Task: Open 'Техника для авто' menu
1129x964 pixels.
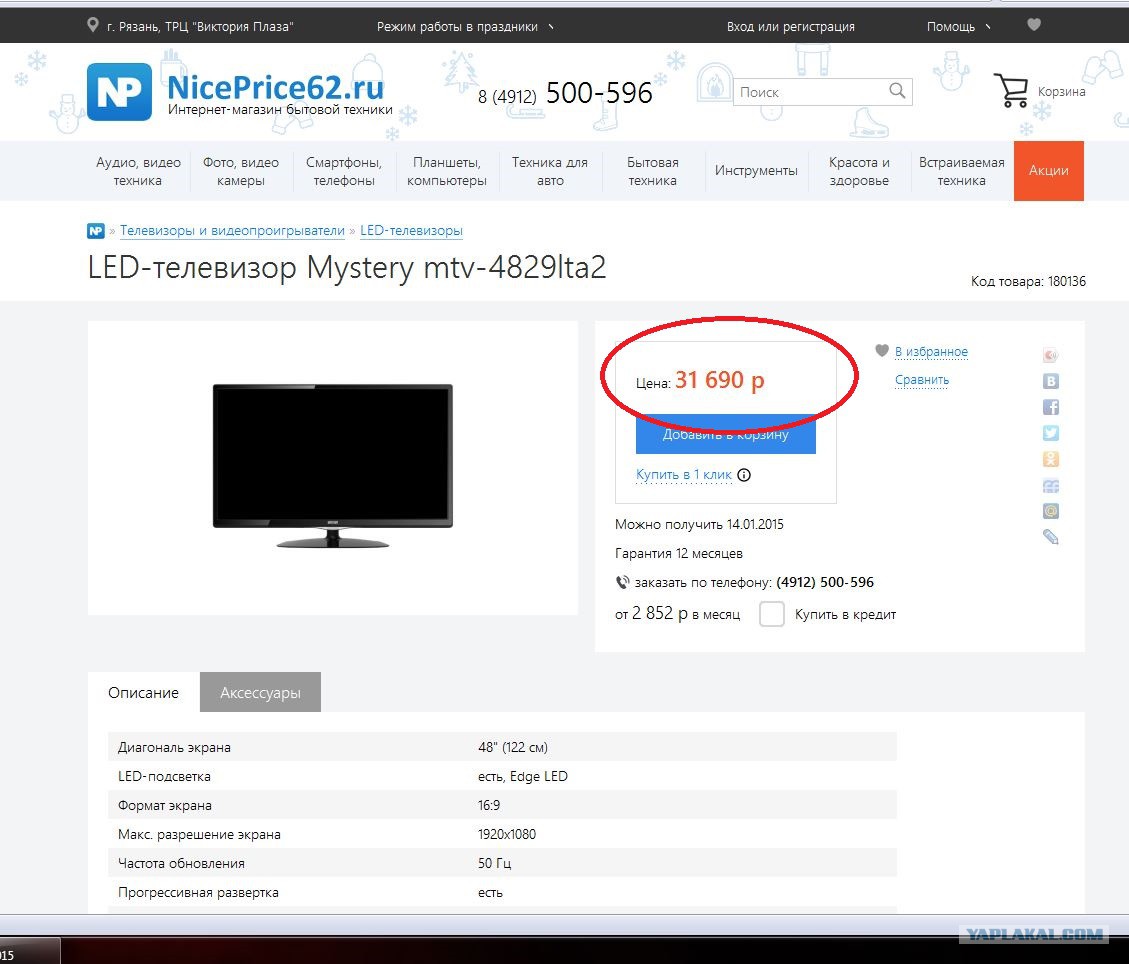Action: pyautogui.click(x=549, y=171)
